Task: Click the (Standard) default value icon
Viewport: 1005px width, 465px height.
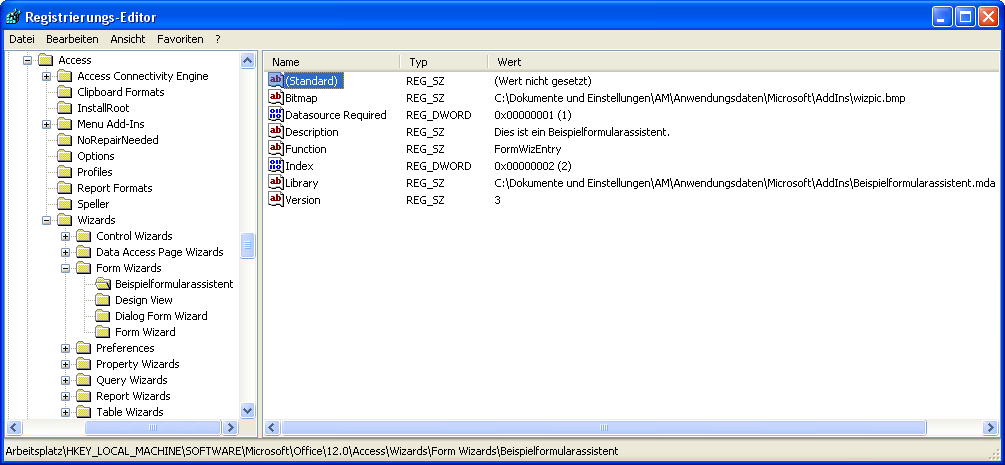Action: pyautogui.click(x=276, y=80)
